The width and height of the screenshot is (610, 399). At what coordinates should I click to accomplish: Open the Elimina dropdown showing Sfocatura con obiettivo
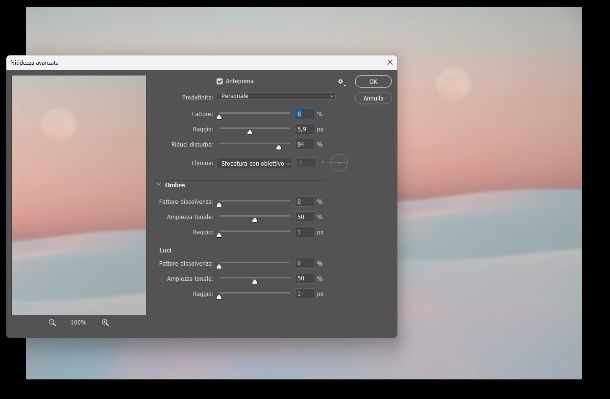pyautogui.click(x=255, y=164)
